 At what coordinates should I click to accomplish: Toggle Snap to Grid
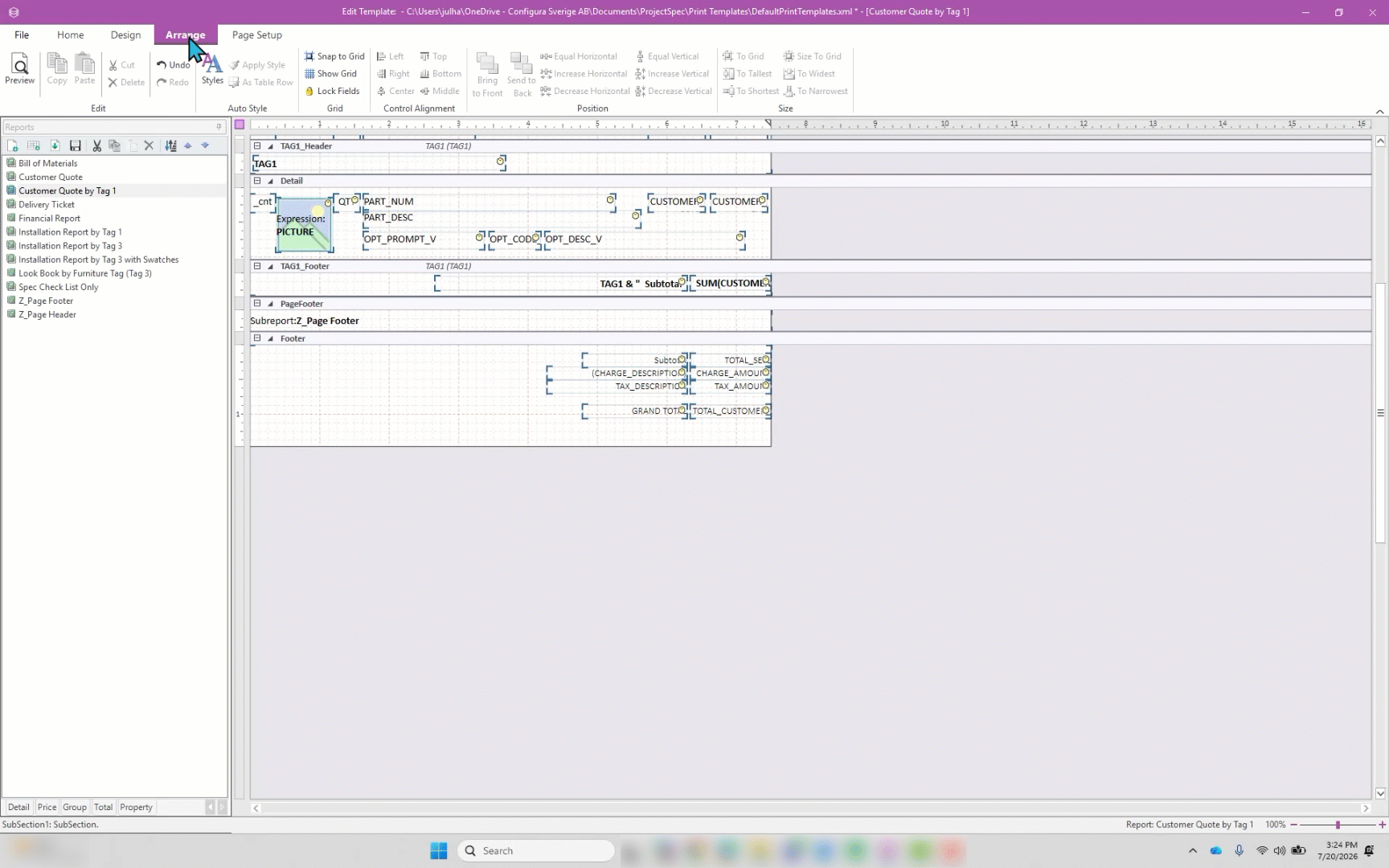tap(334, 56)
